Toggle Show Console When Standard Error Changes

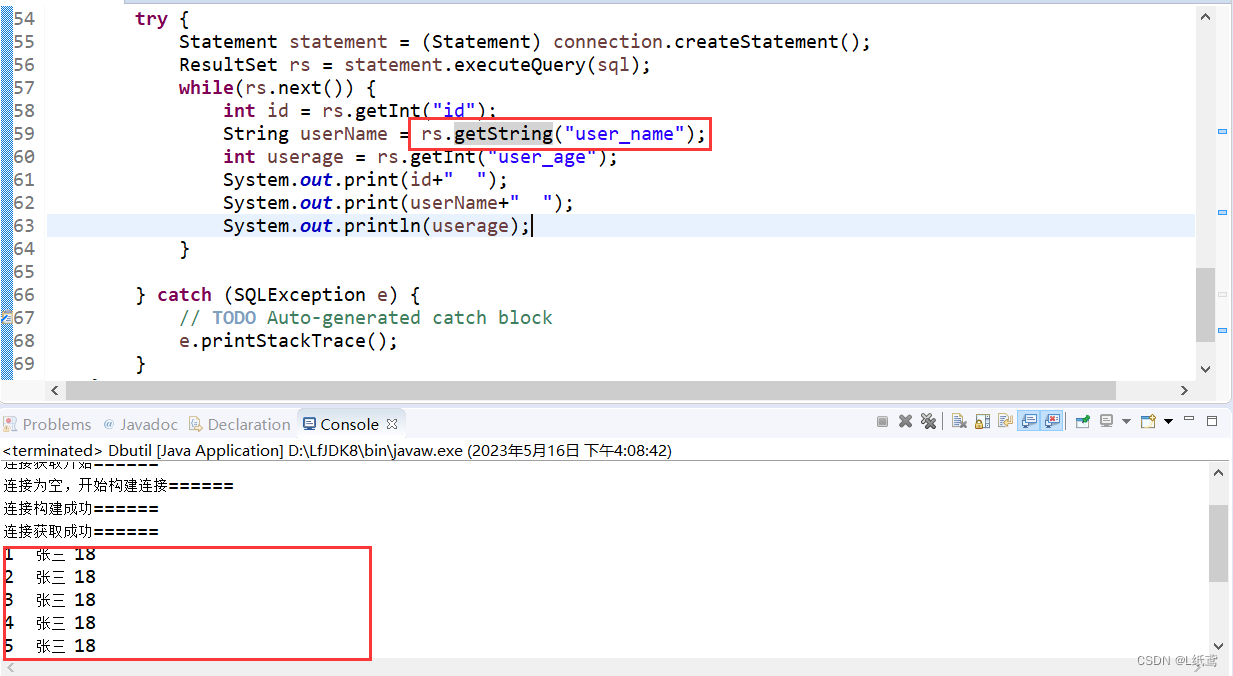click(1051, 421)
